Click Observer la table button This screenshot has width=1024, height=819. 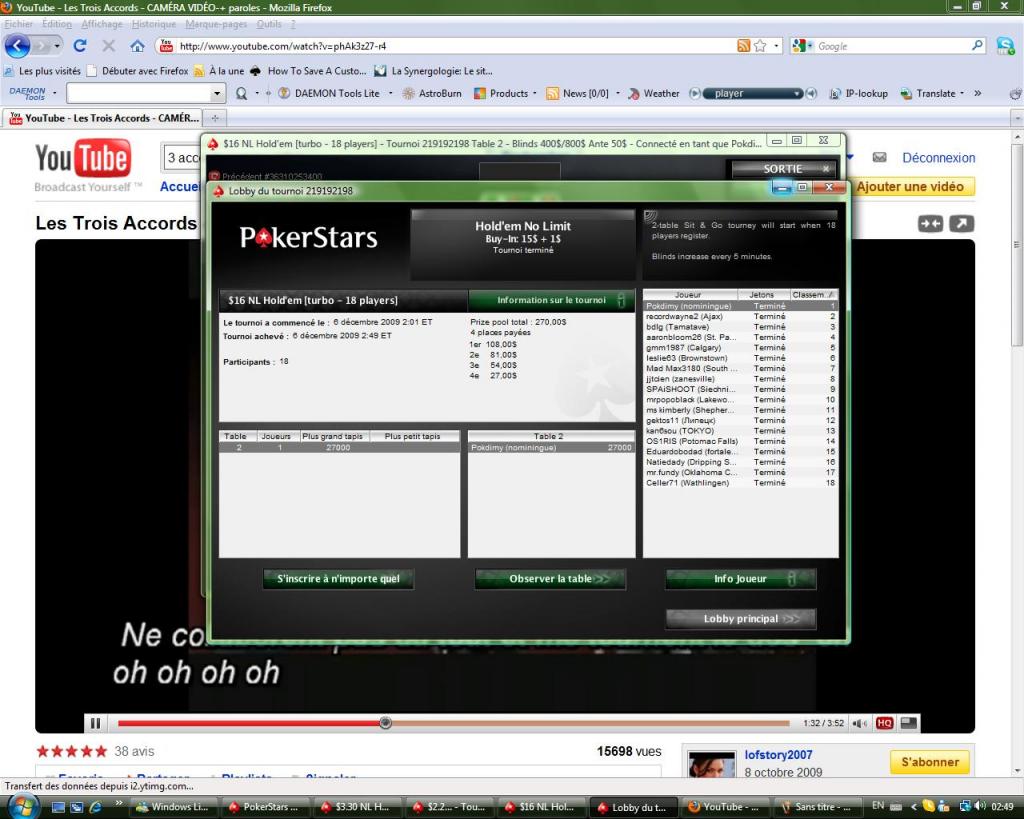[x=551, y=579]
